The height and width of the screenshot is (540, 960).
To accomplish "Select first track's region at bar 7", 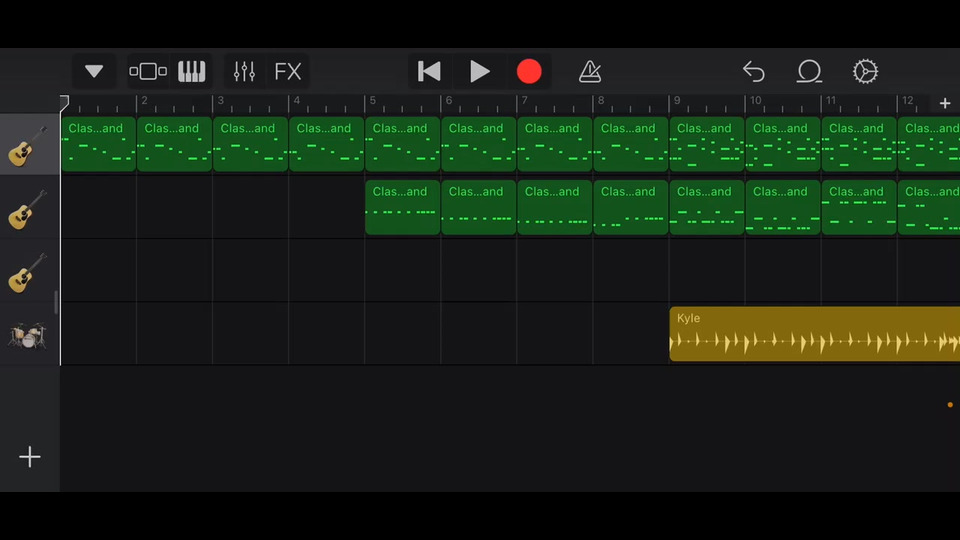I will 555,144.
